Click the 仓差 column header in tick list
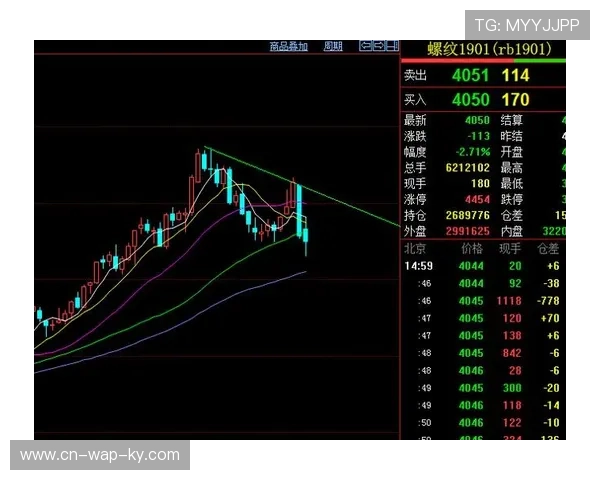Viewport: 600px width, 480px height. [548, 249]
